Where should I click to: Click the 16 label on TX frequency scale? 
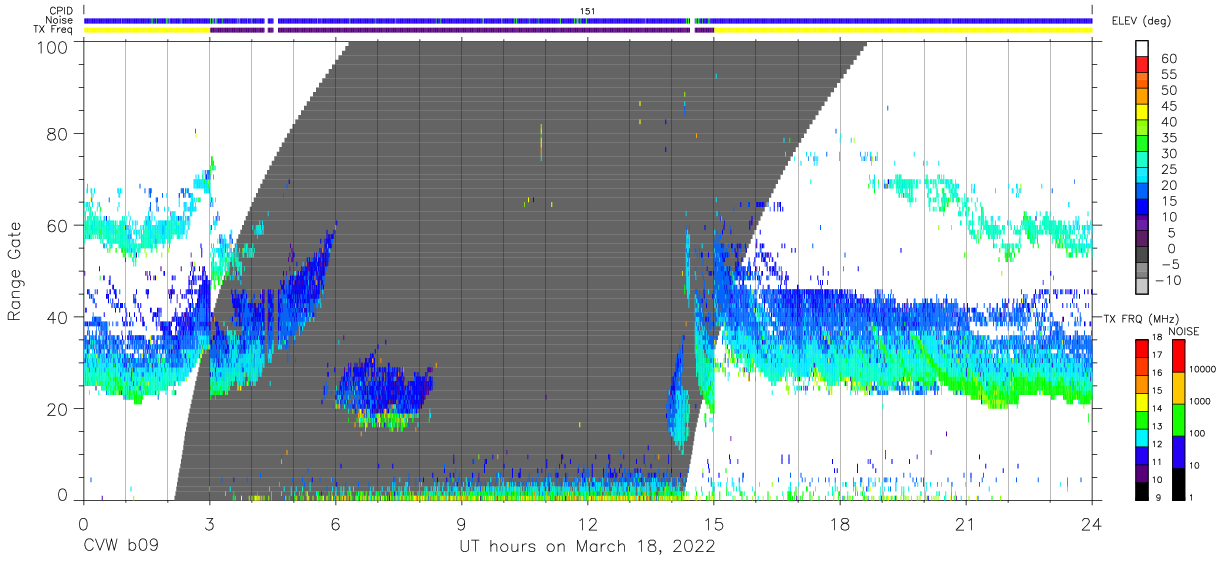tap(1158, 372)
